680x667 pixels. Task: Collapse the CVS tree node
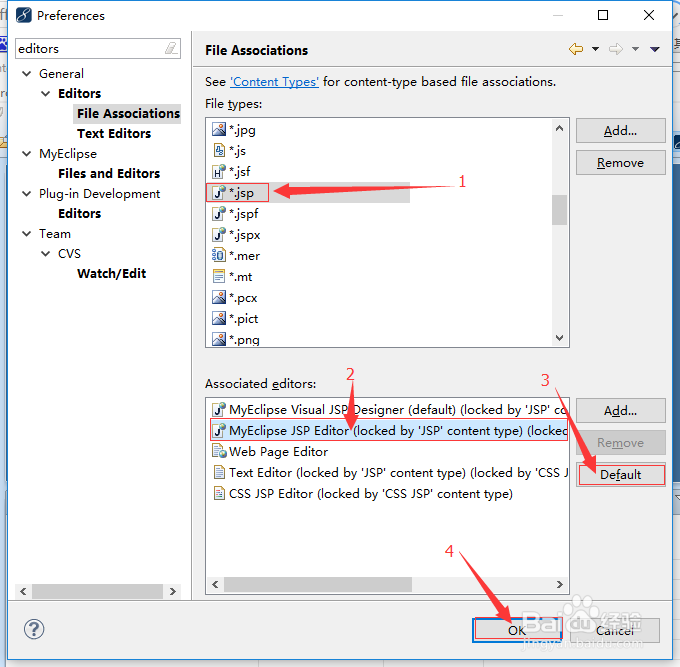[46, 254]
